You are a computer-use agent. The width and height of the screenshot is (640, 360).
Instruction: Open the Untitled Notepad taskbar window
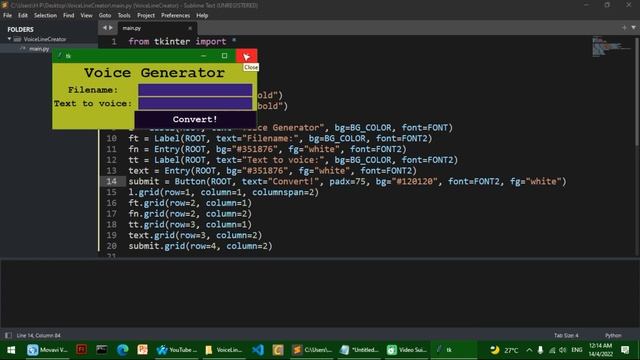pos(360,350)
